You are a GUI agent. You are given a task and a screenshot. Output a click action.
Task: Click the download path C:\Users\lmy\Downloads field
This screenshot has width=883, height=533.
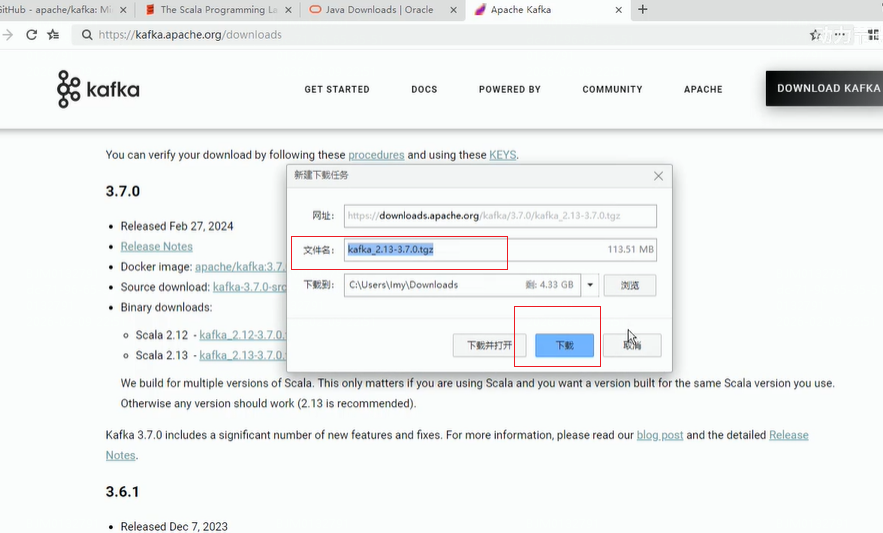coord(462,285)
